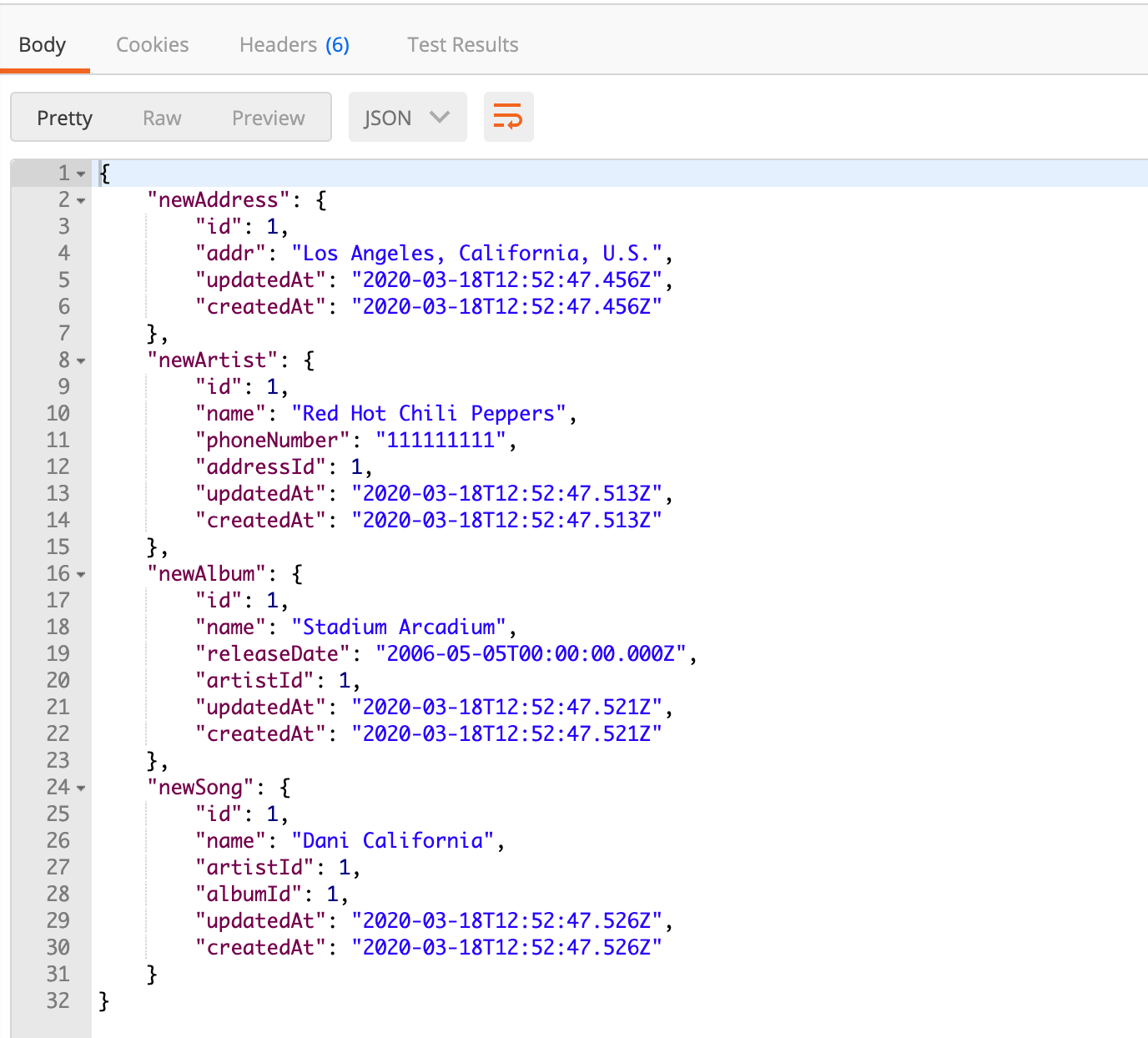Viewport: 1148px width, 1038px height.
Task: Open the Headers (6) tab
Action: (294, 45)
